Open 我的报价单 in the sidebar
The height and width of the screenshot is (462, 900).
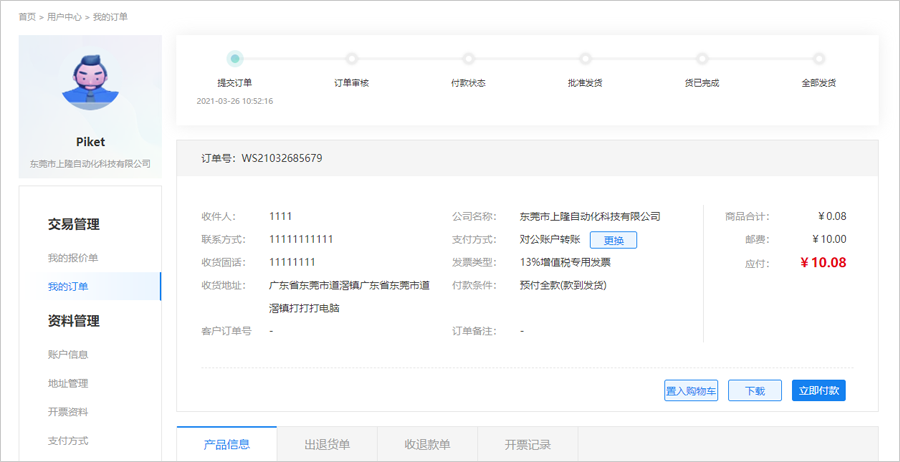(72, 258)
